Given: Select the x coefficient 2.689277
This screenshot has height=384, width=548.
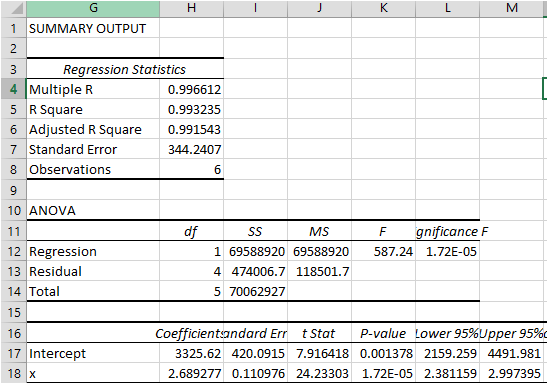Looking at the screenshot, I should coord(192,373).
